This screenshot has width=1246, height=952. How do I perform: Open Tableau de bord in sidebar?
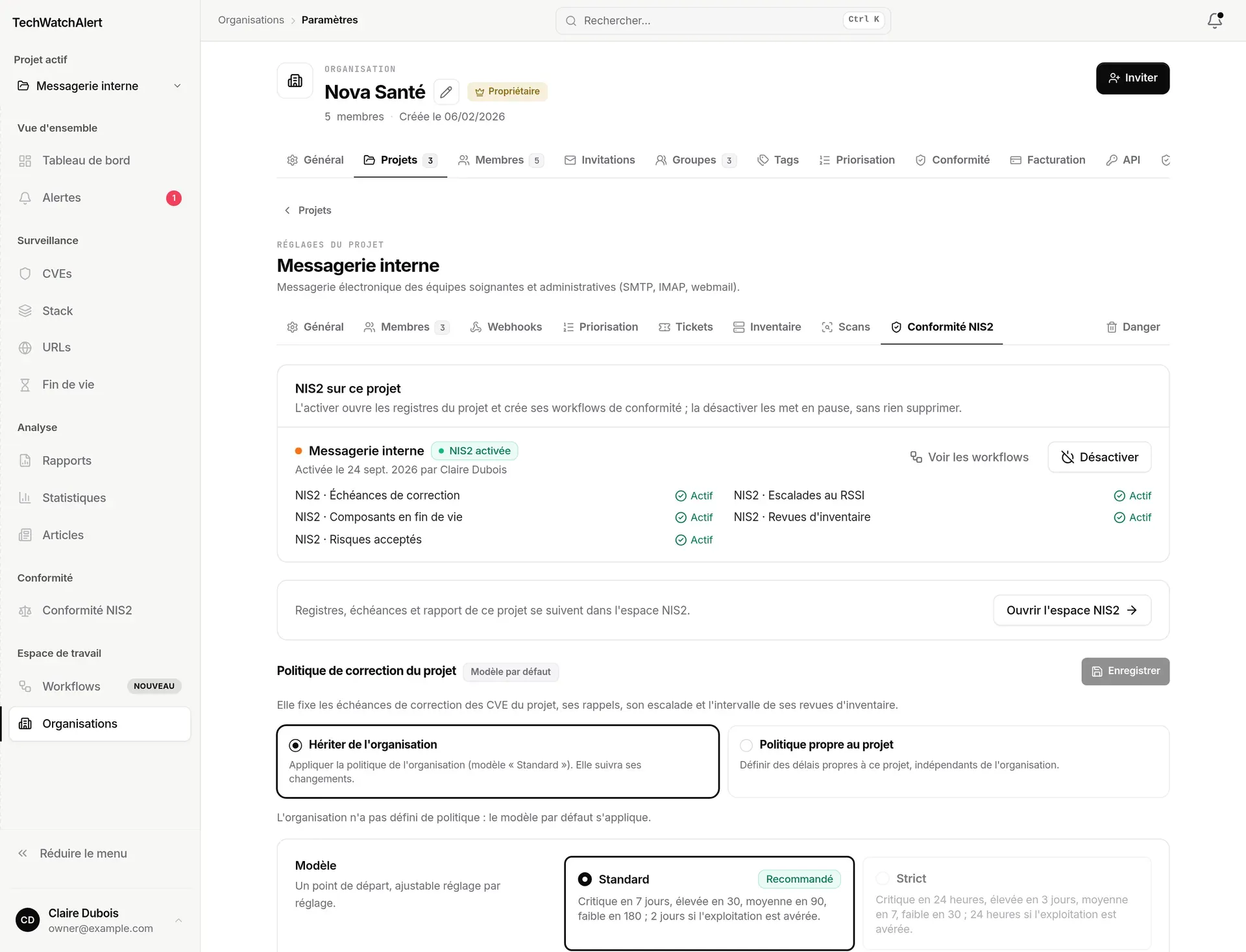[100, 160]
